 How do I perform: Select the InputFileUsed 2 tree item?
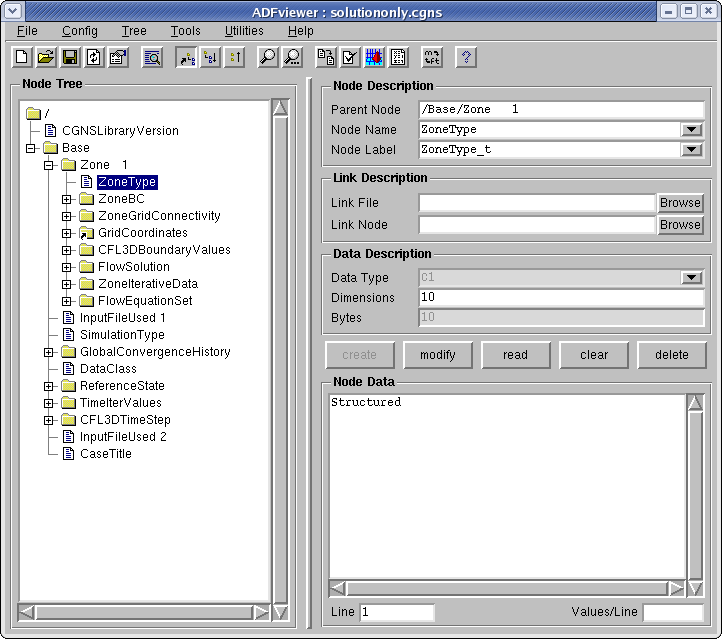pyautogui.click(x=123, y=437)
